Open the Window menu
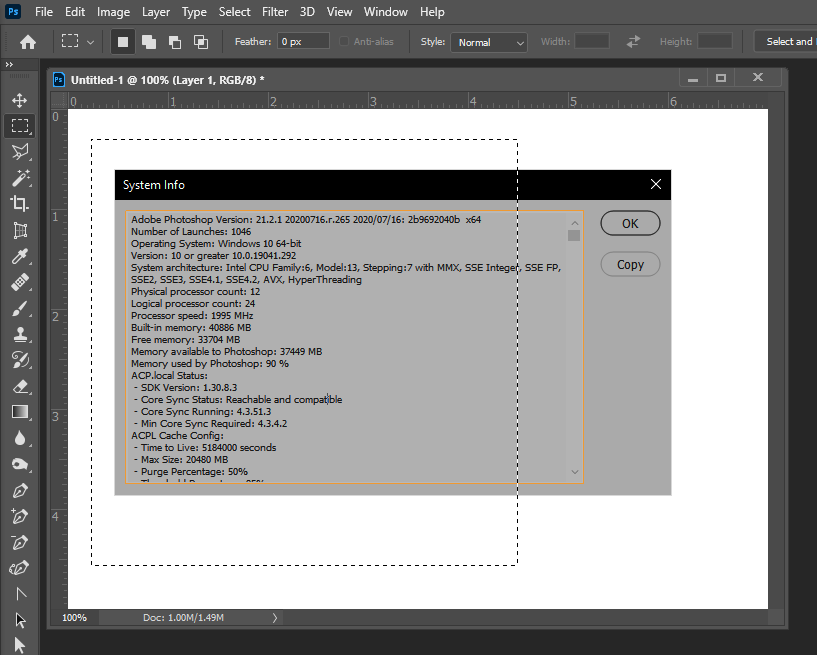 click(x=386, y=11)
